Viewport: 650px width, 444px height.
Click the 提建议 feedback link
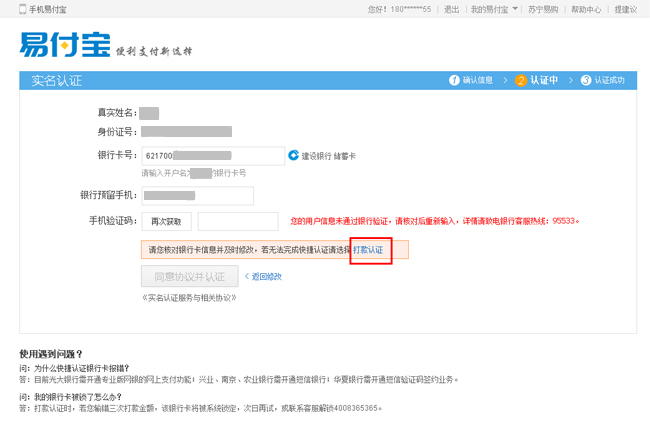[626, 9]
